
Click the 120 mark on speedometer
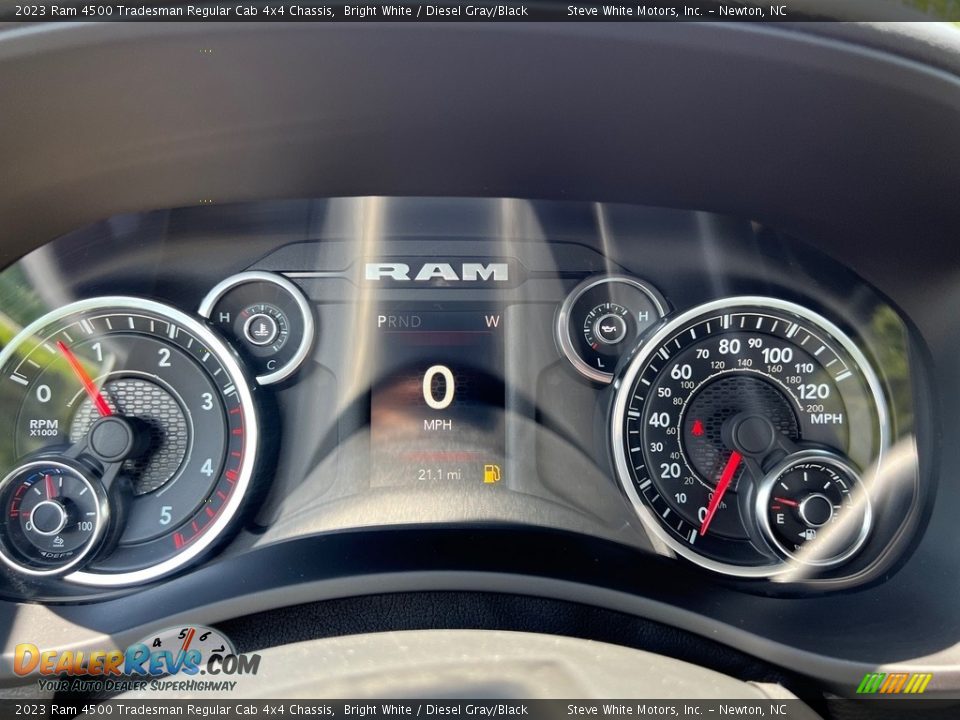point(812,391)
